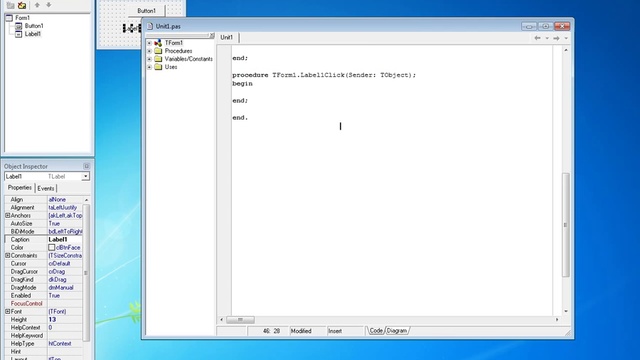Click the Object Inspector pin icon
Viewport: 640px width, 360px height.
86,166
